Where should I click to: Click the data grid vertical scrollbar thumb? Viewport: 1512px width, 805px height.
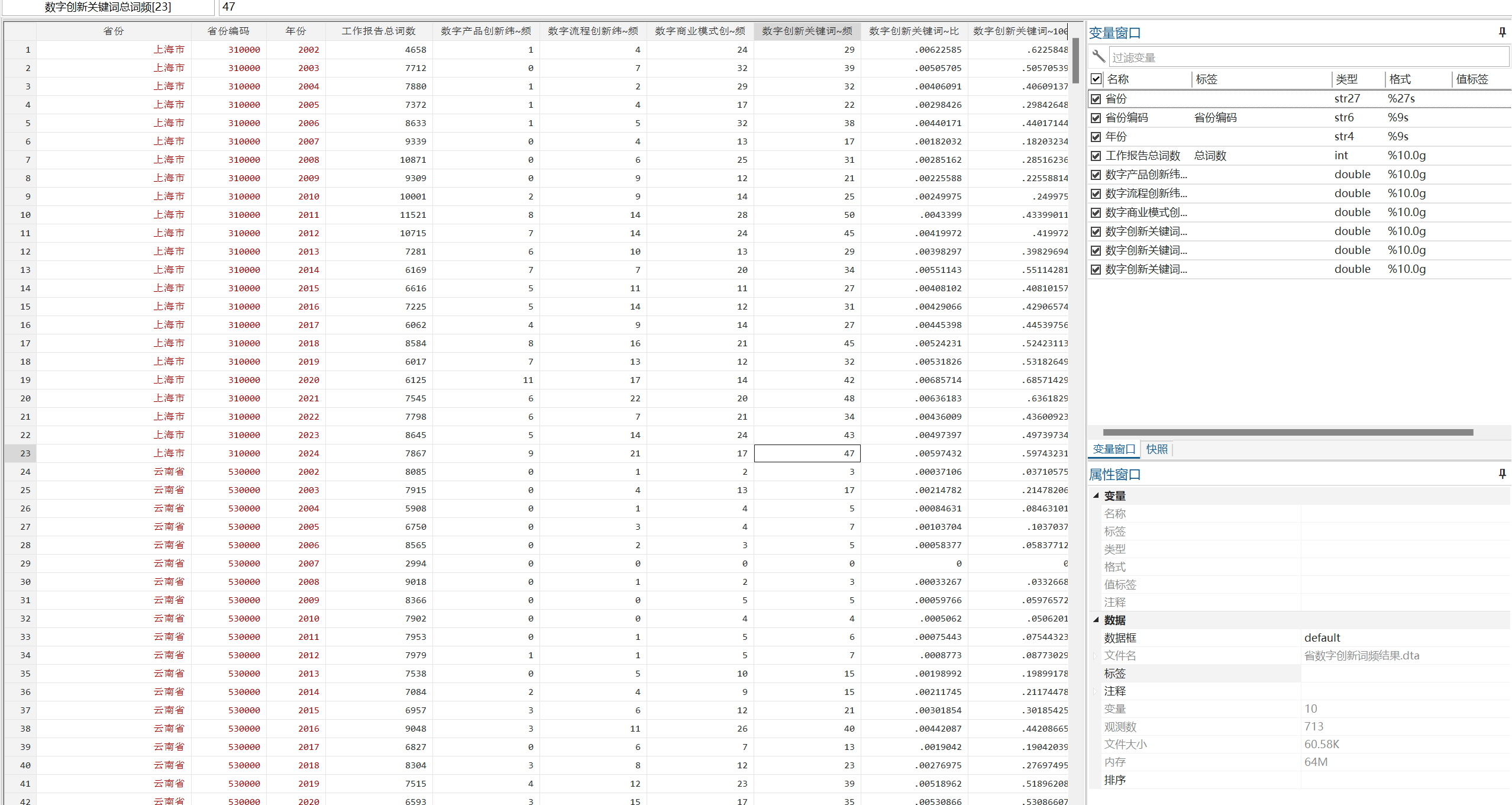[1075, 60]
